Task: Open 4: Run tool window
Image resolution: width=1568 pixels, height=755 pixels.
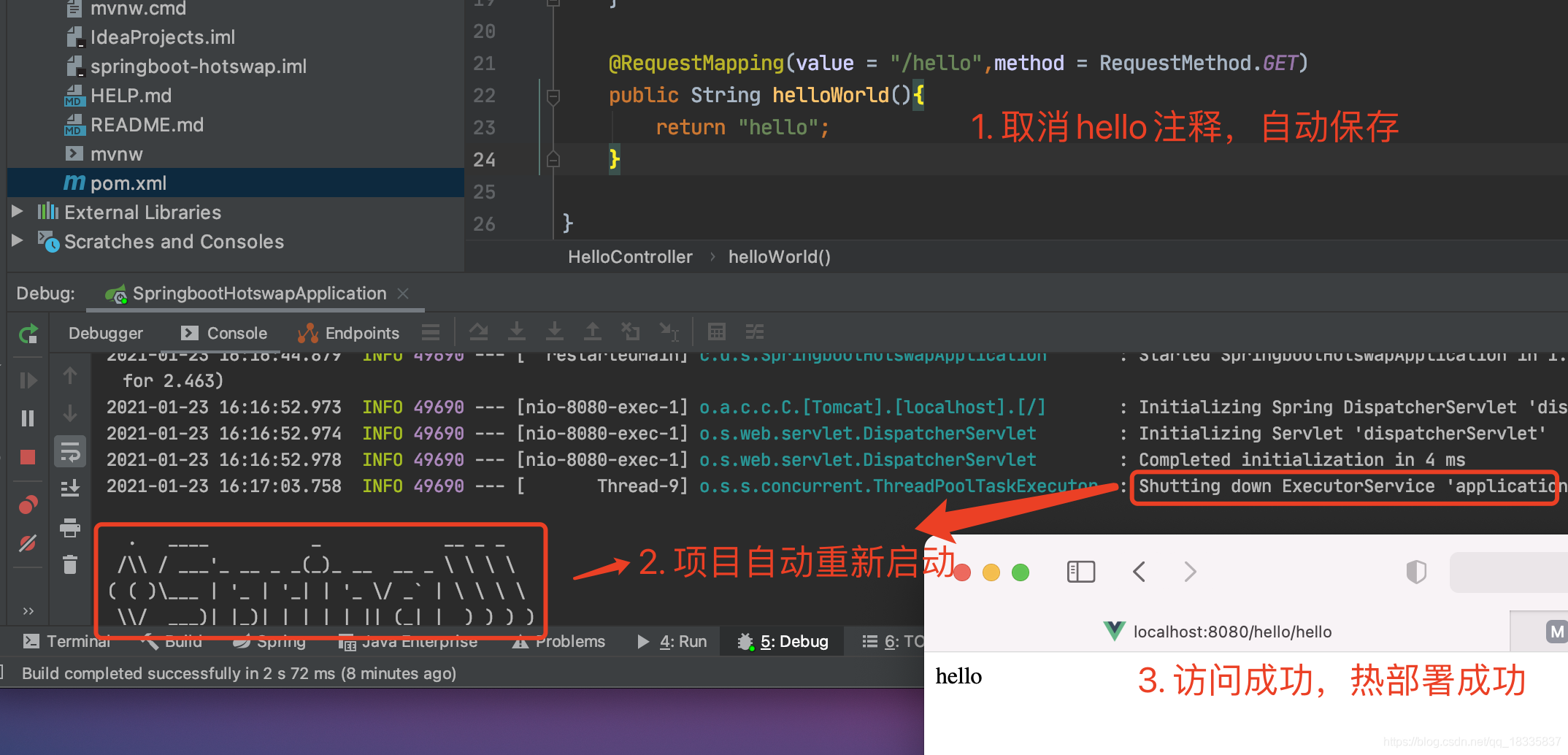Action: (x=672, y=641)
